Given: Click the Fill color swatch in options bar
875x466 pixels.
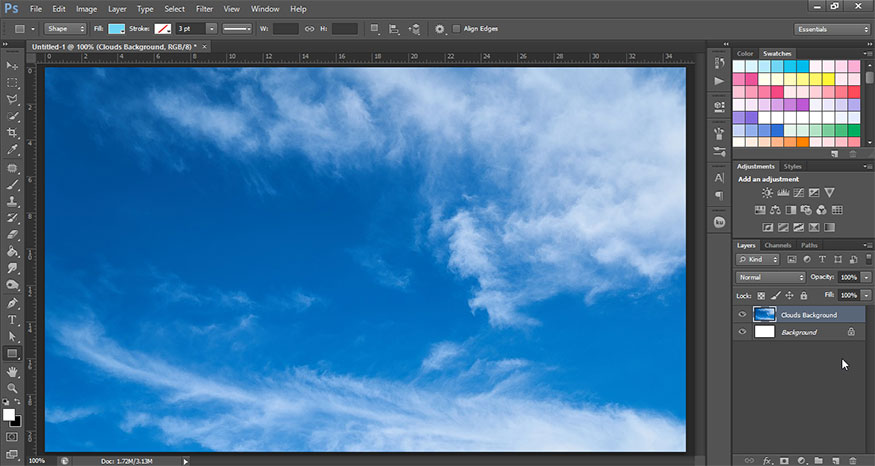Looking at the screenshot, I should (x=117, y=29).
